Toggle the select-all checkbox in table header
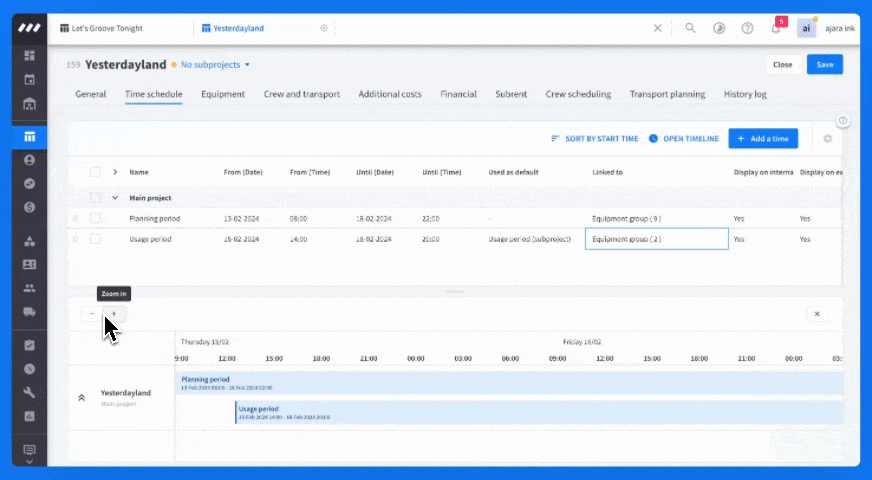 tap(95, 172)
